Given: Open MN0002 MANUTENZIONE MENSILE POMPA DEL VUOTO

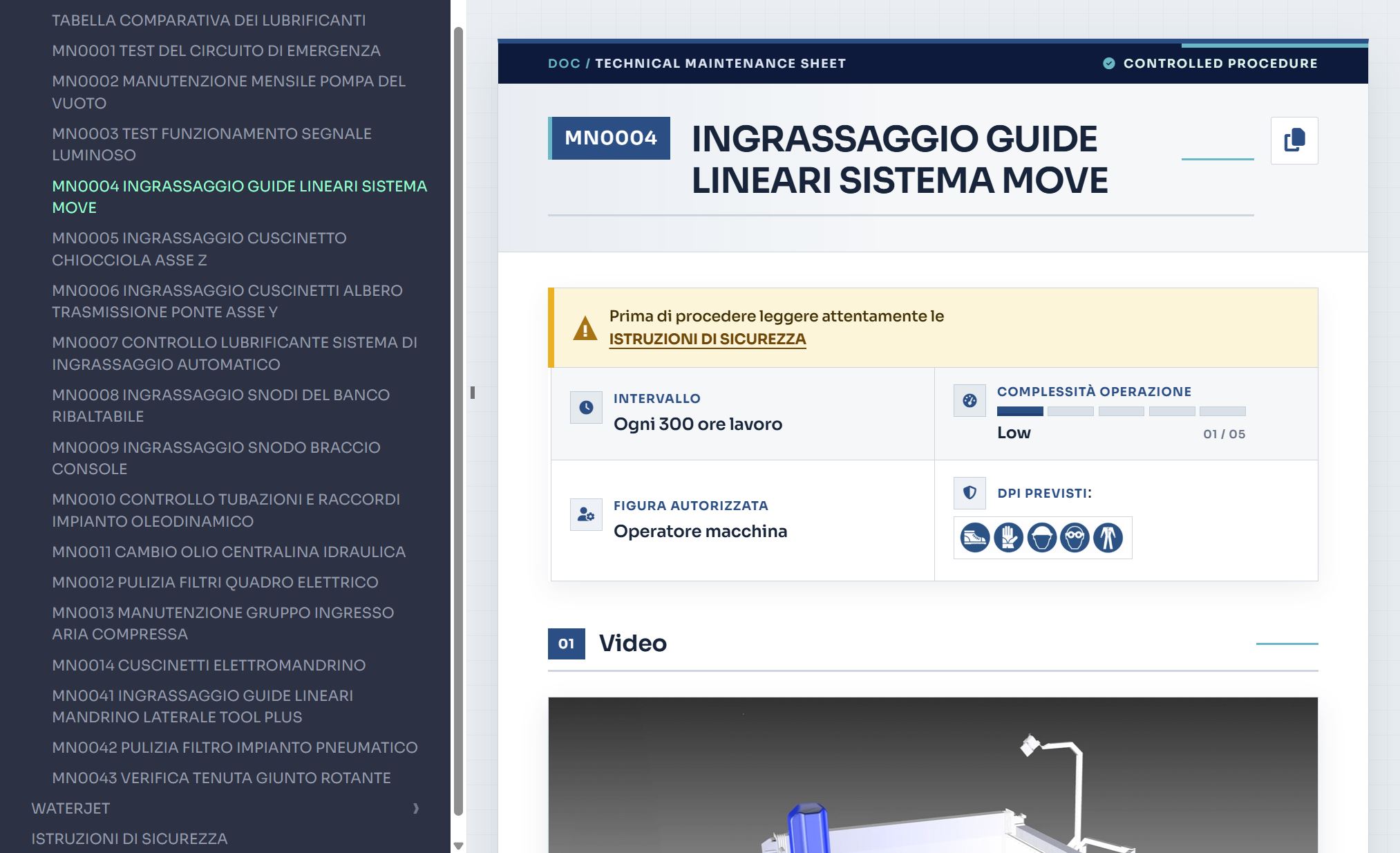Looking at the screenshot, I should coord(229,92).
